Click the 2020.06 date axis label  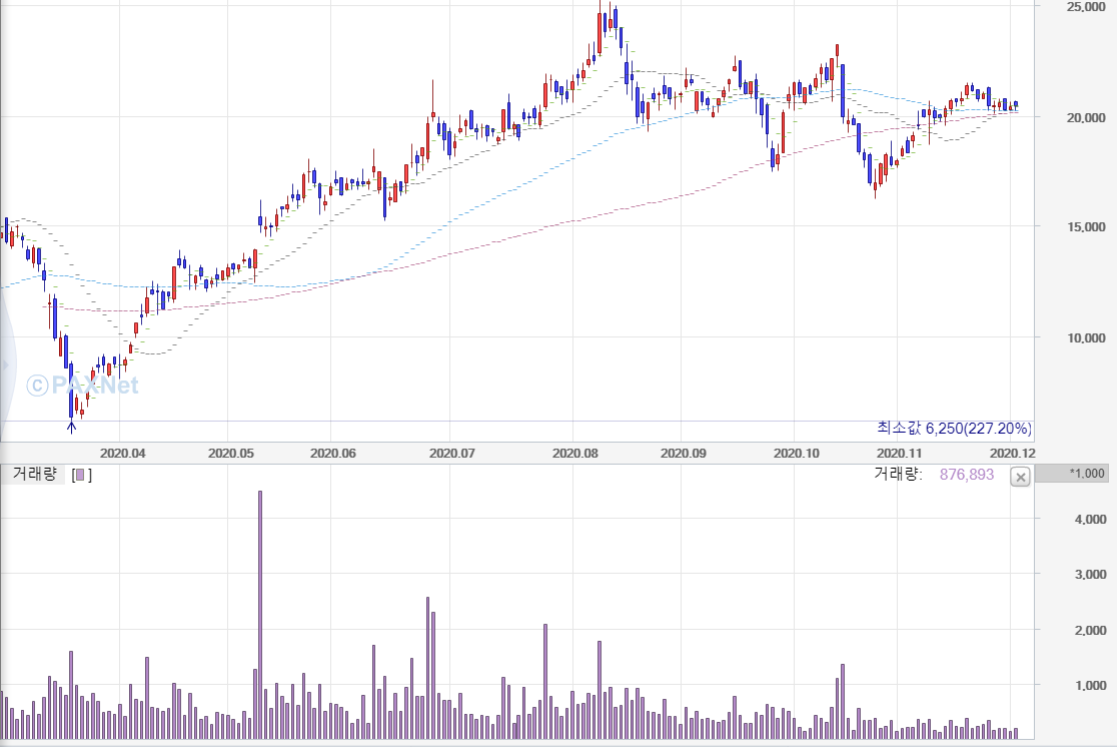coord(333,453)
